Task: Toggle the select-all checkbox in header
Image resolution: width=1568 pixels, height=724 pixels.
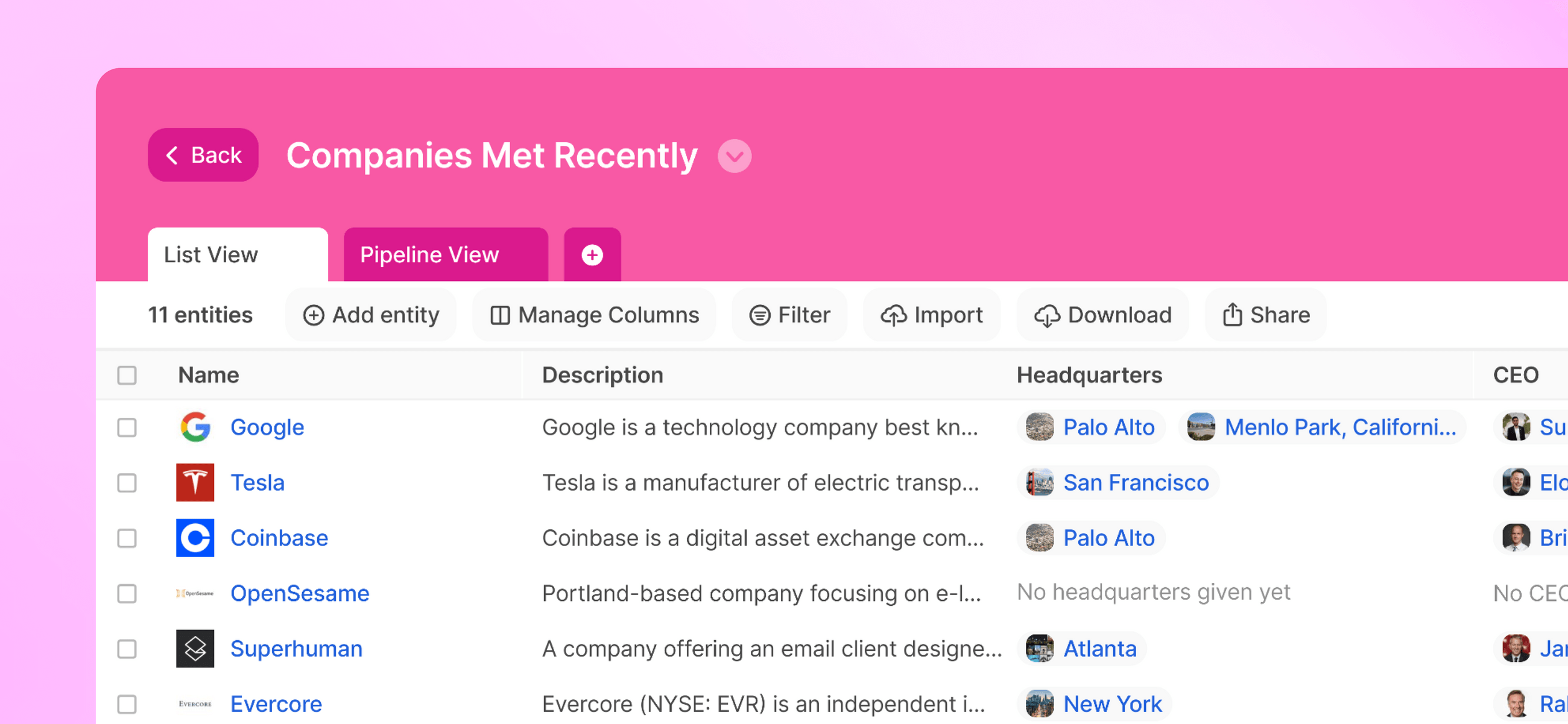Action: point(127,375)
